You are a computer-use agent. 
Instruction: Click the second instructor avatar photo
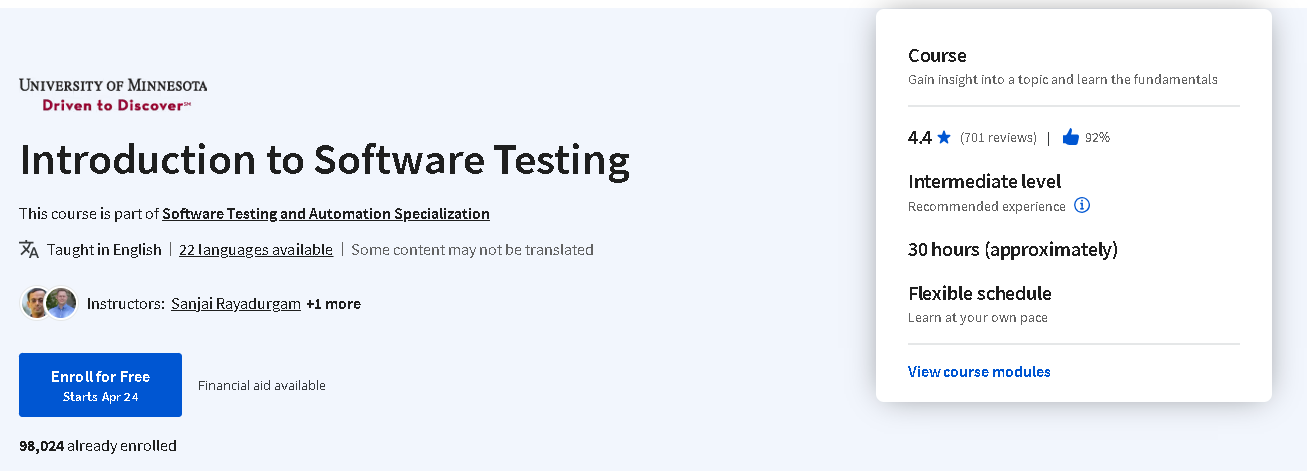[61, 303]
